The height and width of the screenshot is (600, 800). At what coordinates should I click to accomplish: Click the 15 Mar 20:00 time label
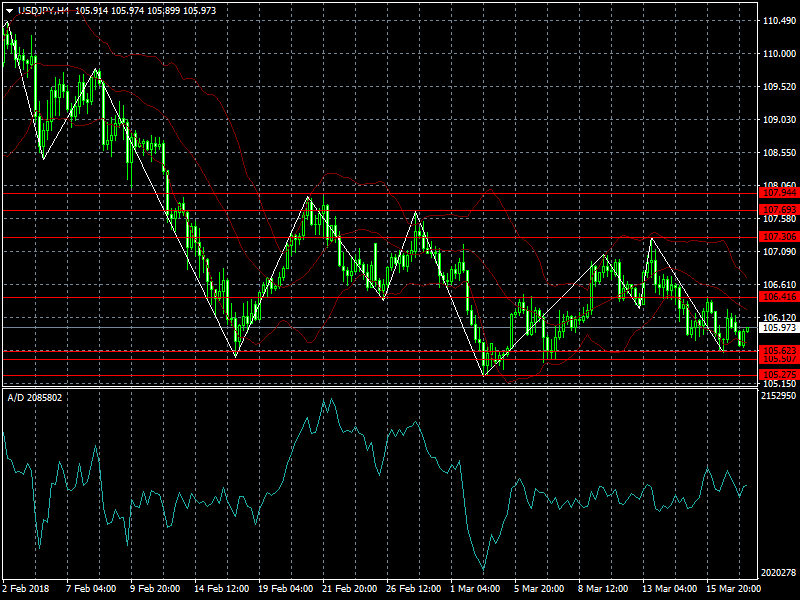[734, 589]
